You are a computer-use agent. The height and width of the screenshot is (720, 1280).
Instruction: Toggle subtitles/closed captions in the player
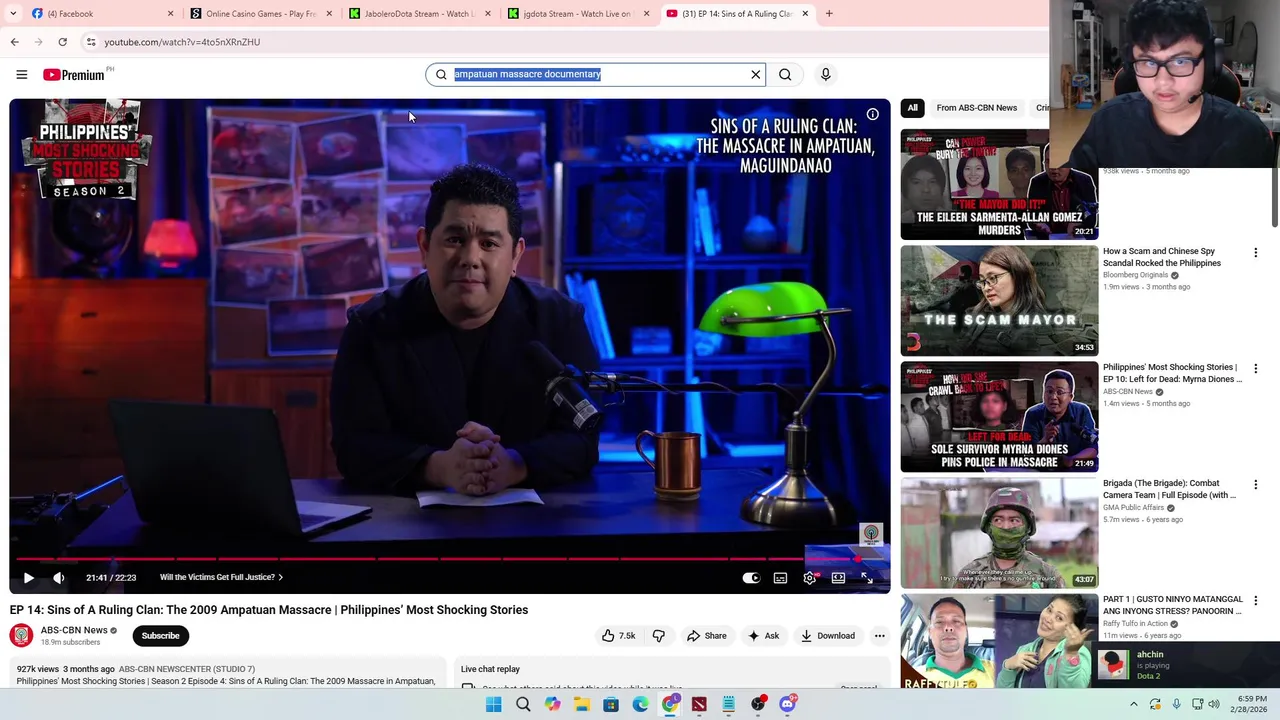780,577
